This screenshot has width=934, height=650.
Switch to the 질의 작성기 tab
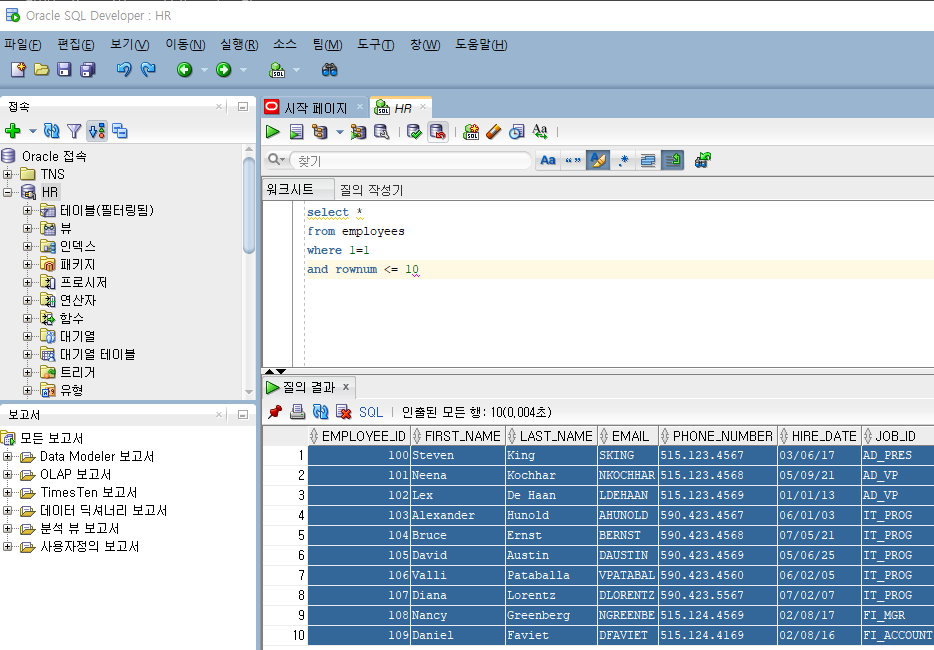pos(371,190)
